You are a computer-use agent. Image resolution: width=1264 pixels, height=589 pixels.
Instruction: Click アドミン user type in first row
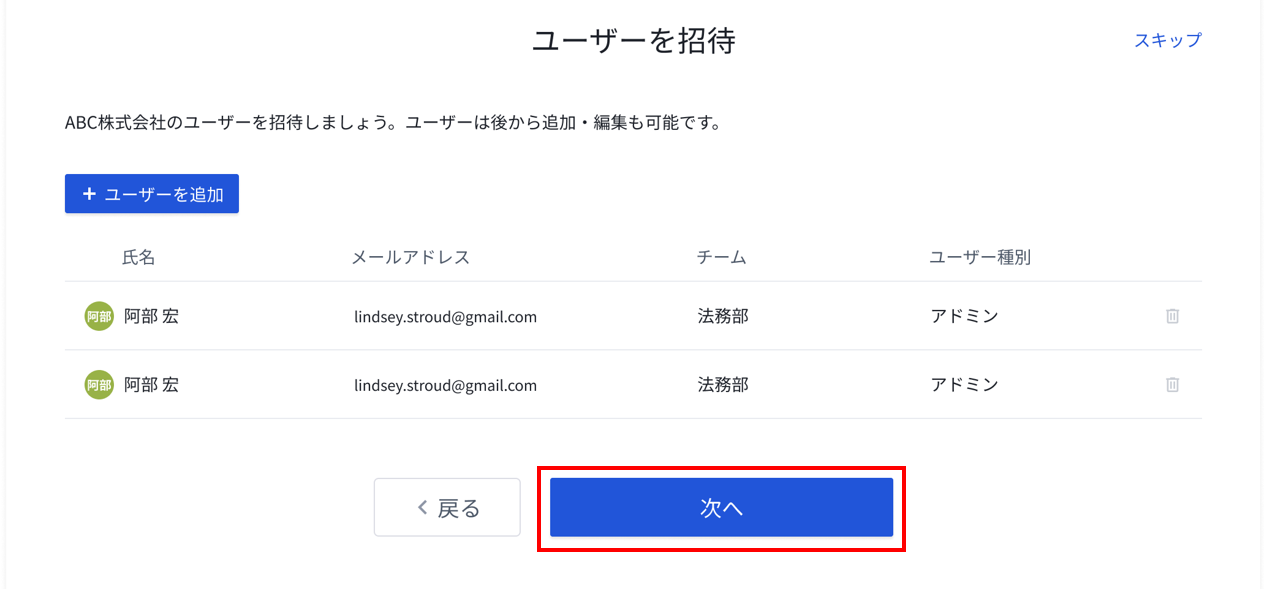tap(965, 316)
